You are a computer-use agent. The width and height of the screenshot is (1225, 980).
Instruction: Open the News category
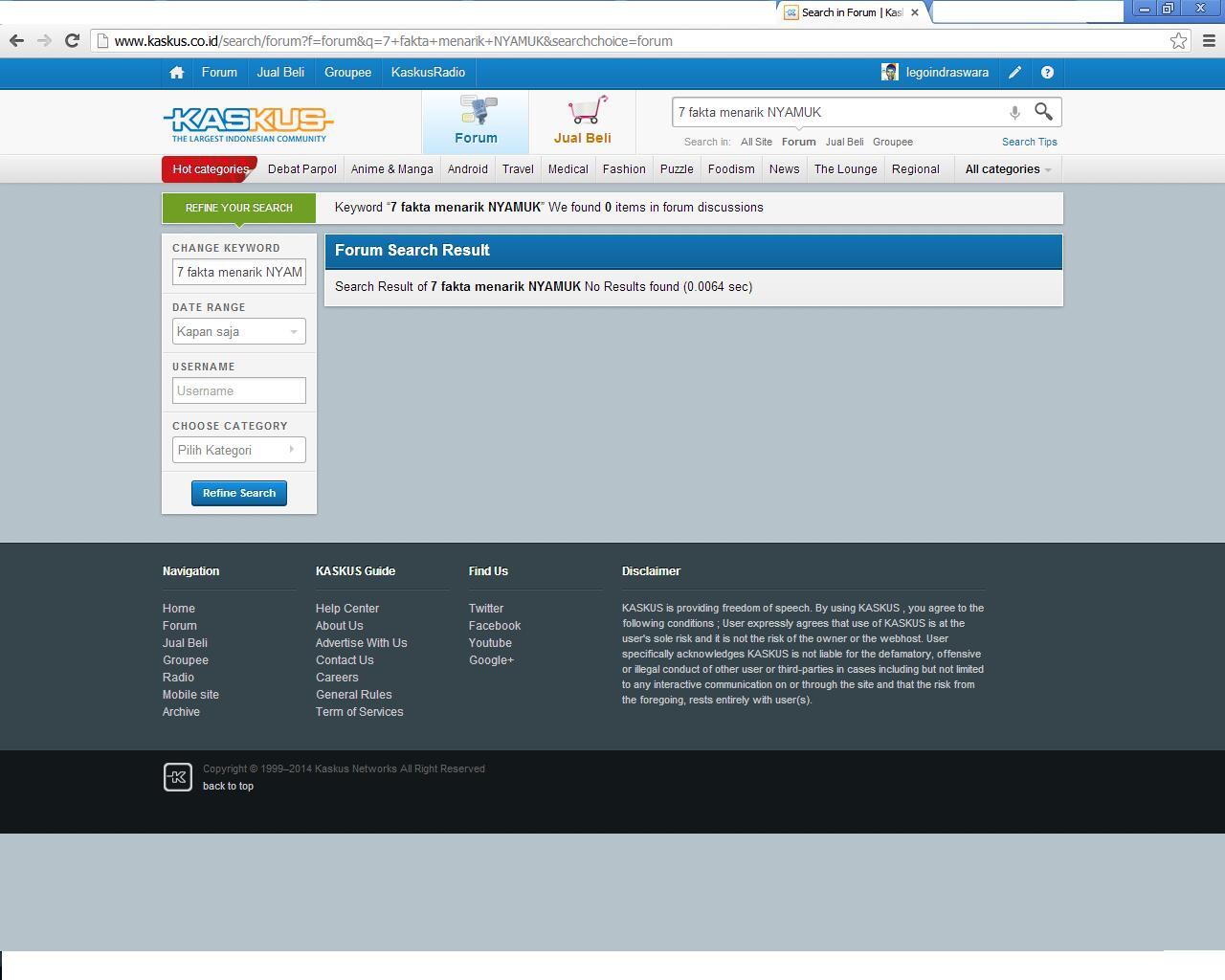click(x=784, y=169)
